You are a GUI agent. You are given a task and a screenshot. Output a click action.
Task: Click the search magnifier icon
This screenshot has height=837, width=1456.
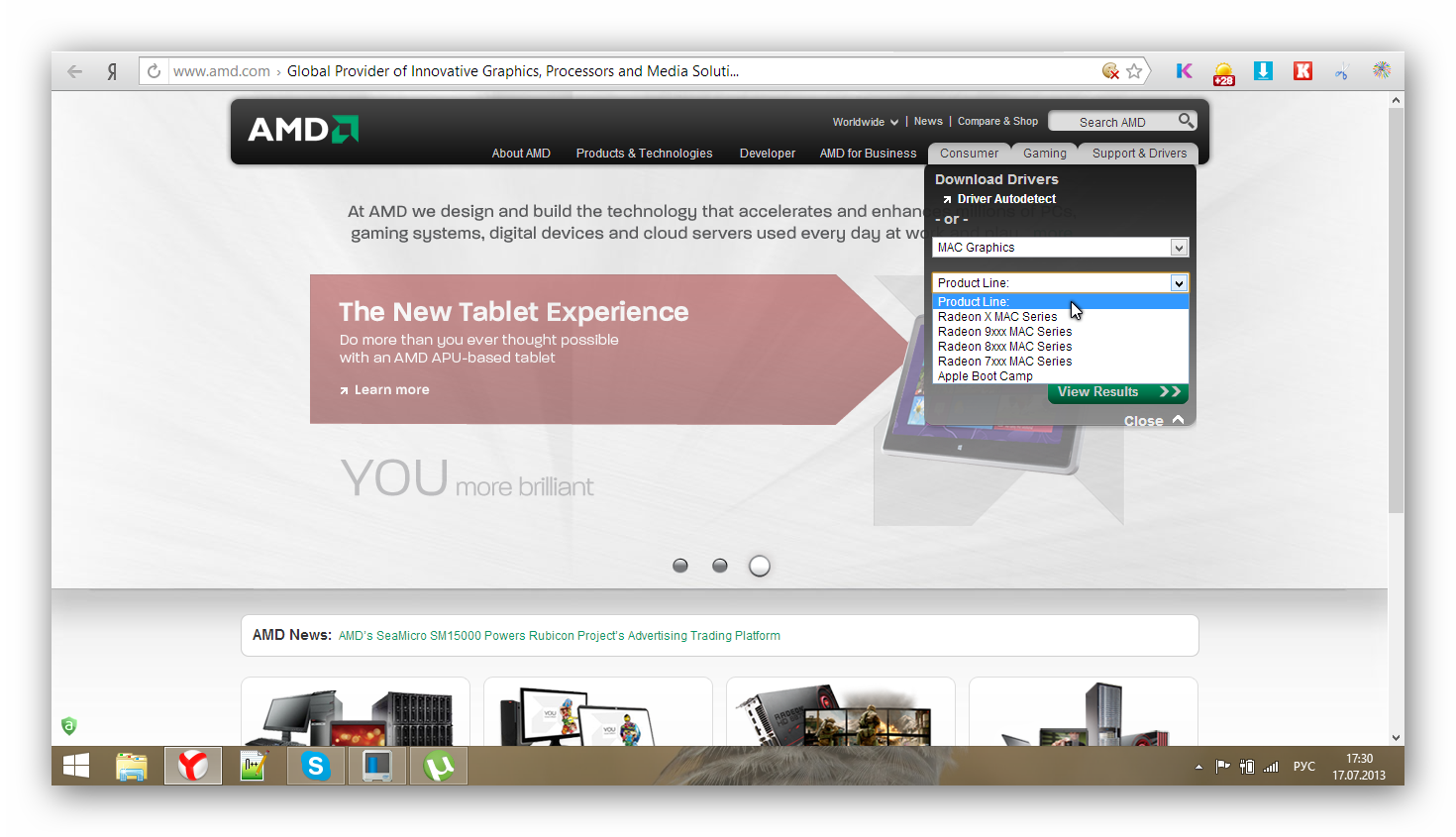1186,121
